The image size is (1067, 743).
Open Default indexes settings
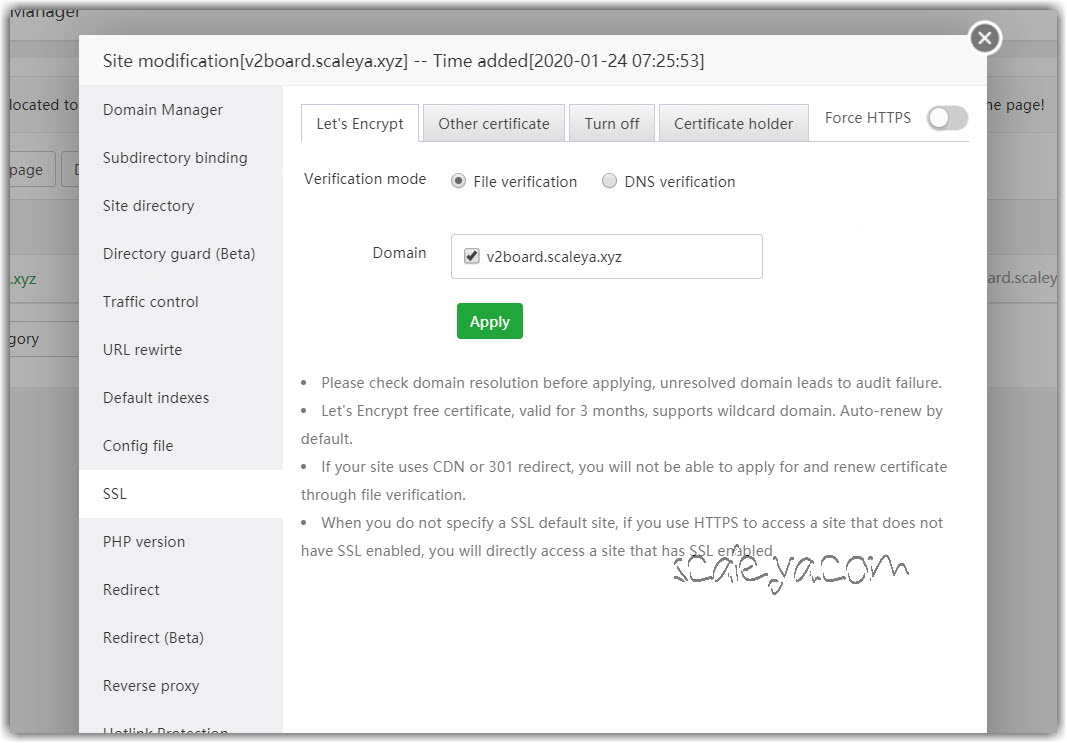(156, 398)
